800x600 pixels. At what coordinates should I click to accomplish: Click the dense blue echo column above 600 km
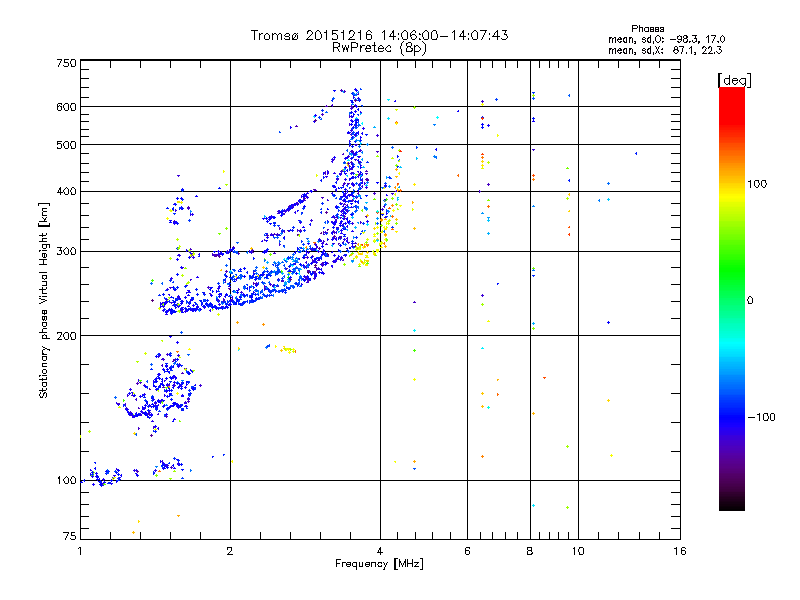(x=356, y=97)
